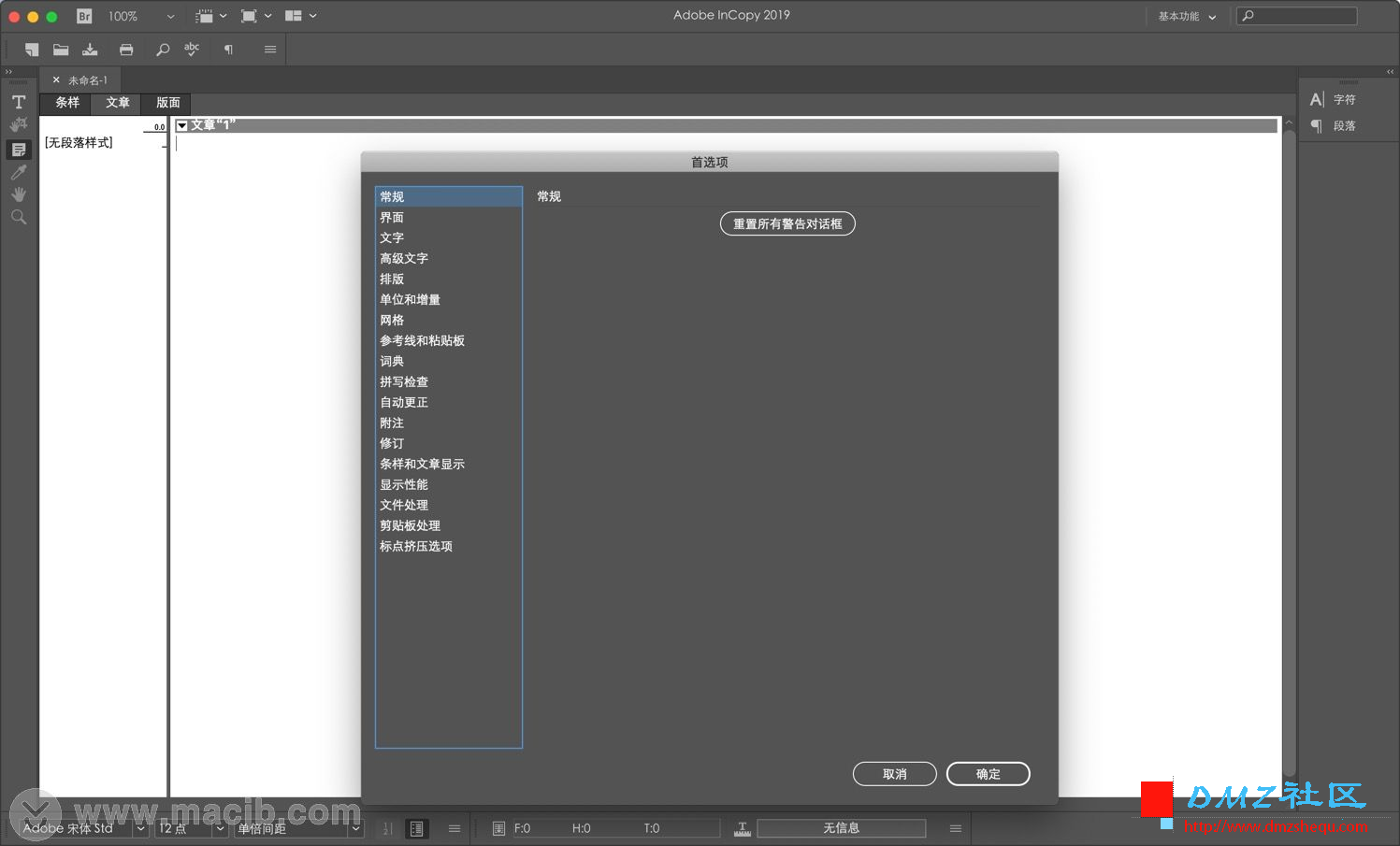Select 自动更正 in preferences list
Screen dimensions: 1400x846
tap(449, 402)
